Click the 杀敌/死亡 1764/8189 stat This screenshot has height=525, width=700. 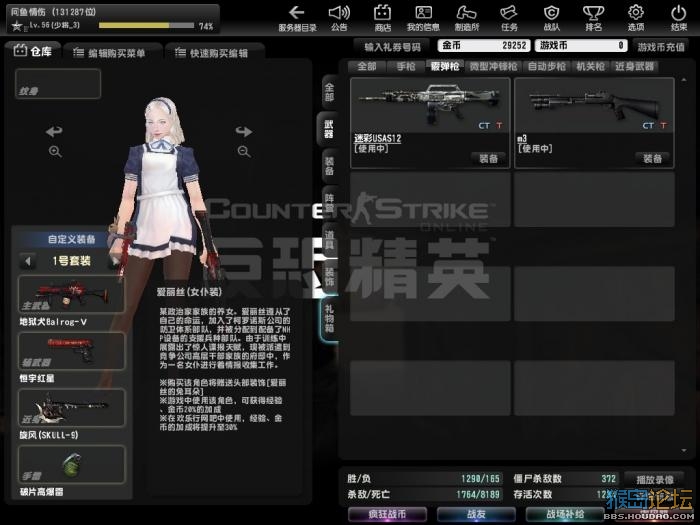(x=424, y=494)
